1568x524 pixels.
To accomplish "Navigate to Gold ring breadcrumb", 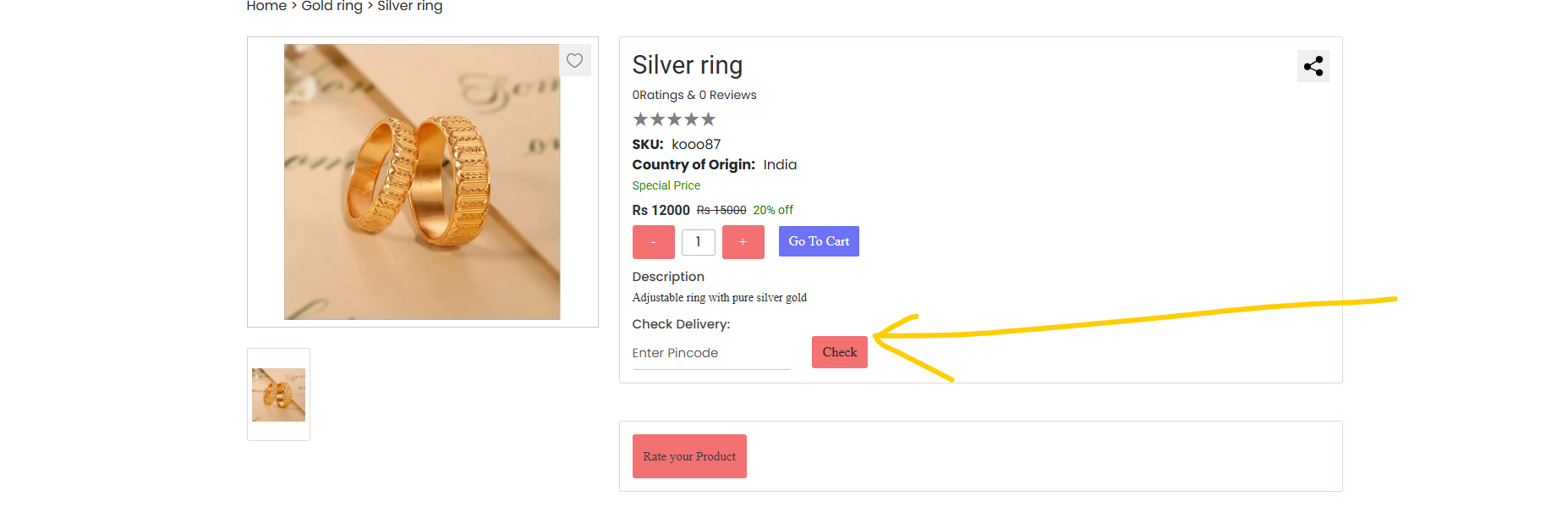I will coord(332,6).
